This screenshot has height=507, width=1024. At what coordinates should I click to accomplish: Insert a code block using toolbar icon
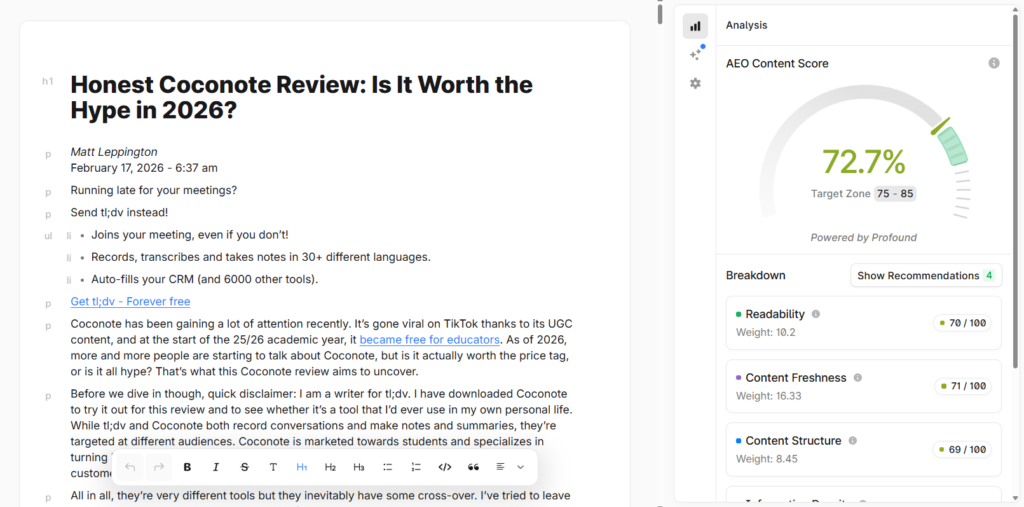click(445, 467)
